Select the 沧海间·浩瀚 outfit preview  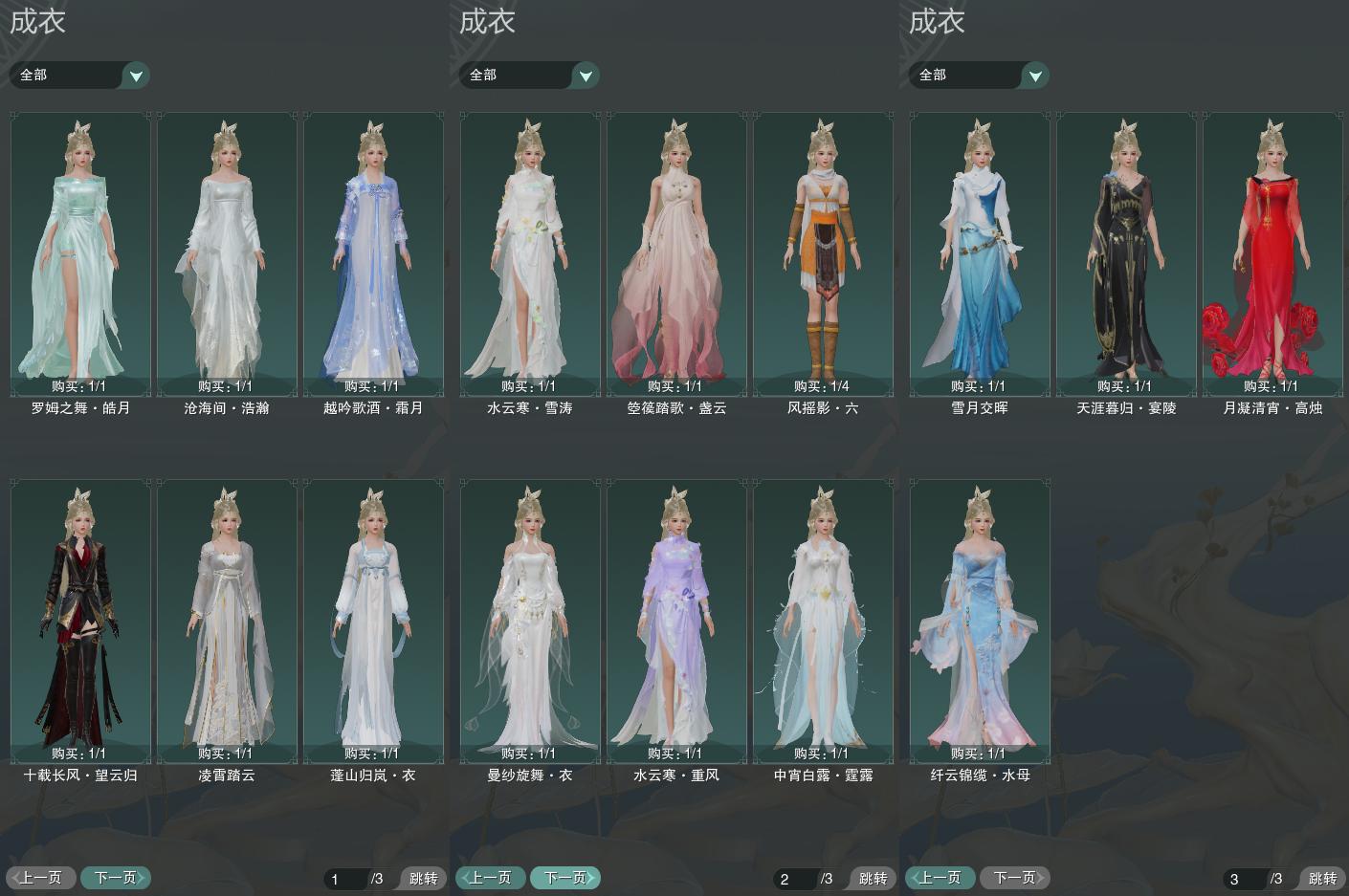(227, 253)
